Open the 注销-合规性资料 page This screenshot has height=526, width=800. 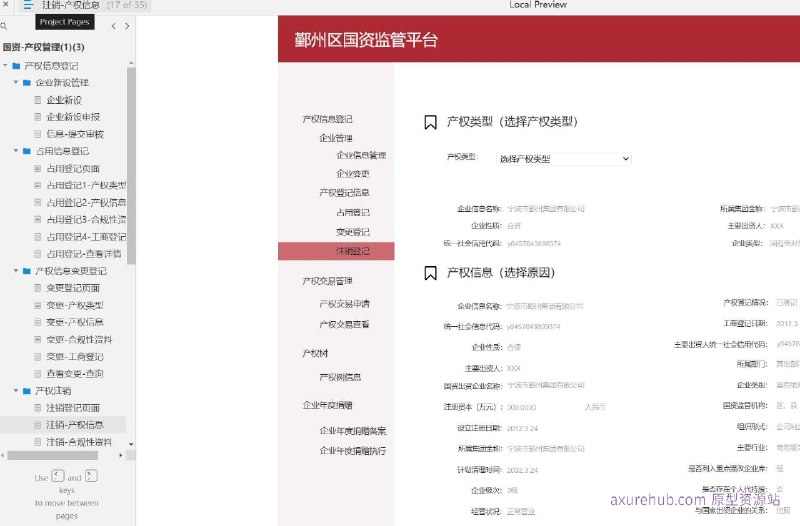(x=79, y=442)
